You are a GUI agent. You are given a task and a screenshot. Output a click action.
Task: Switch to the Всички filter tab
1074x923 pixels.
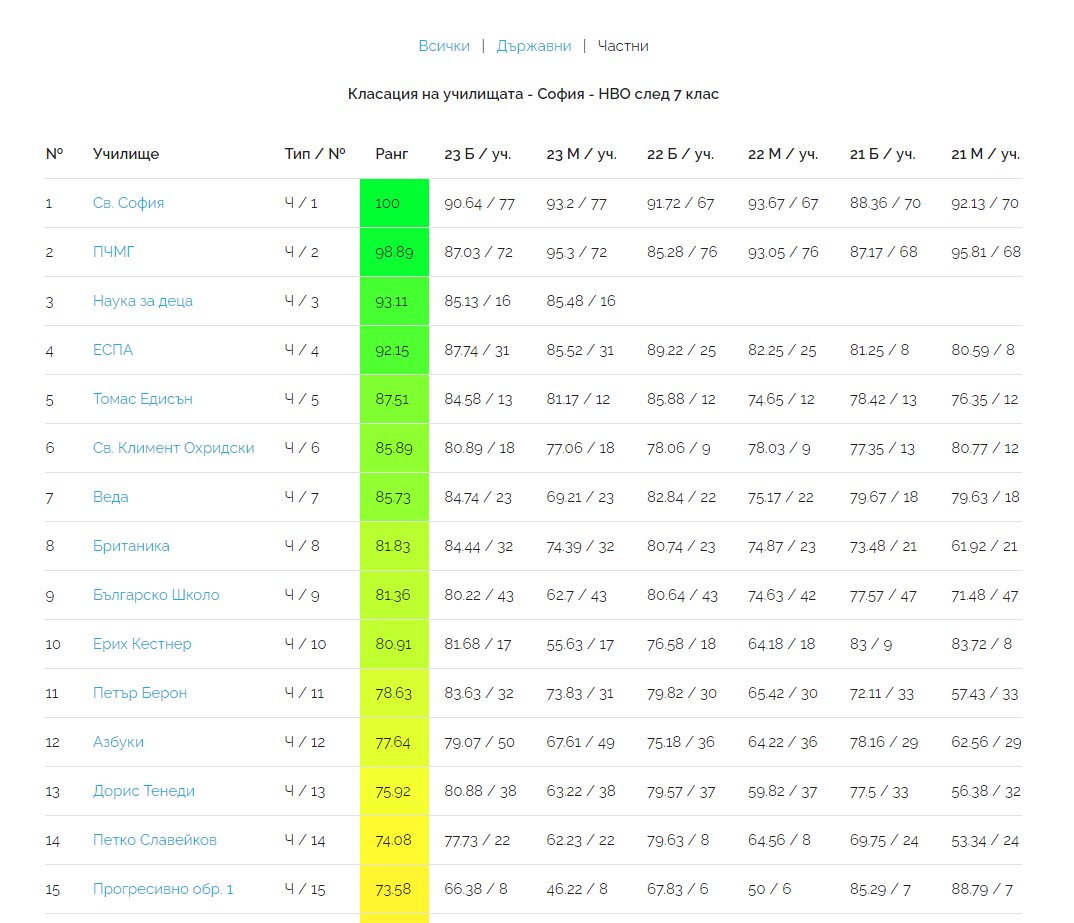443,46
